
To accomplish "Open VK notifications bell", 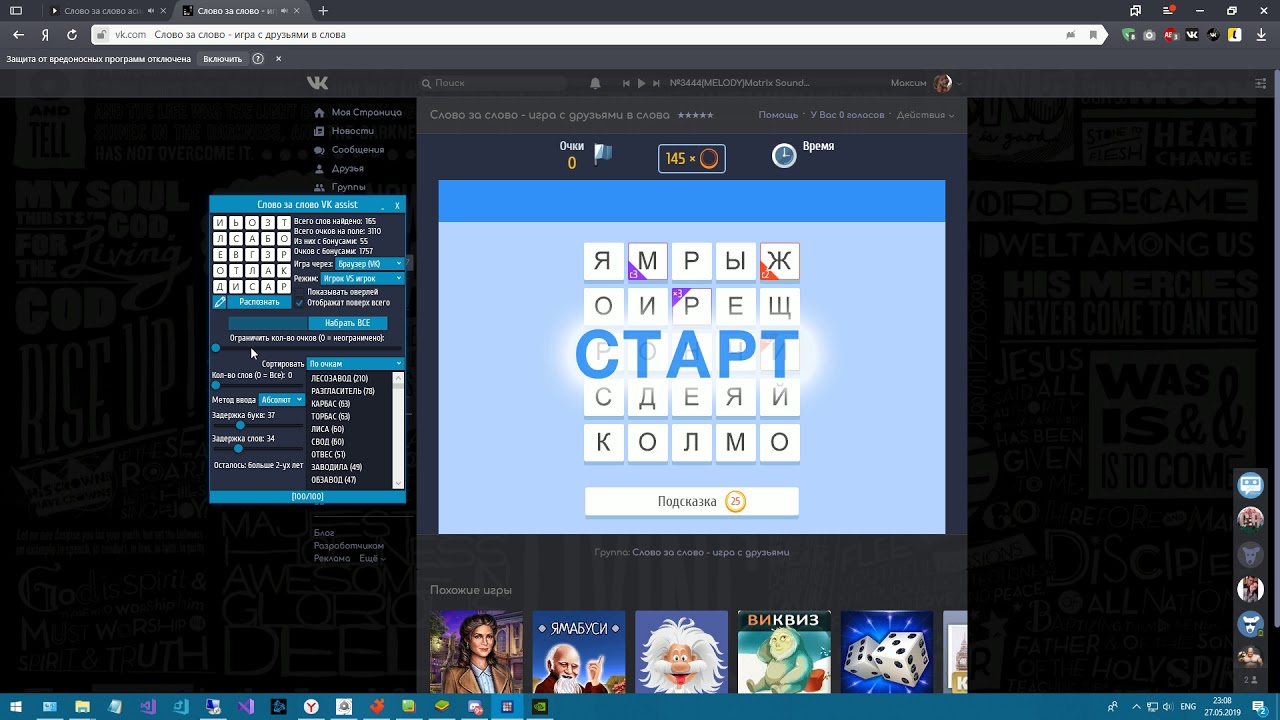I will pos(596,83).
